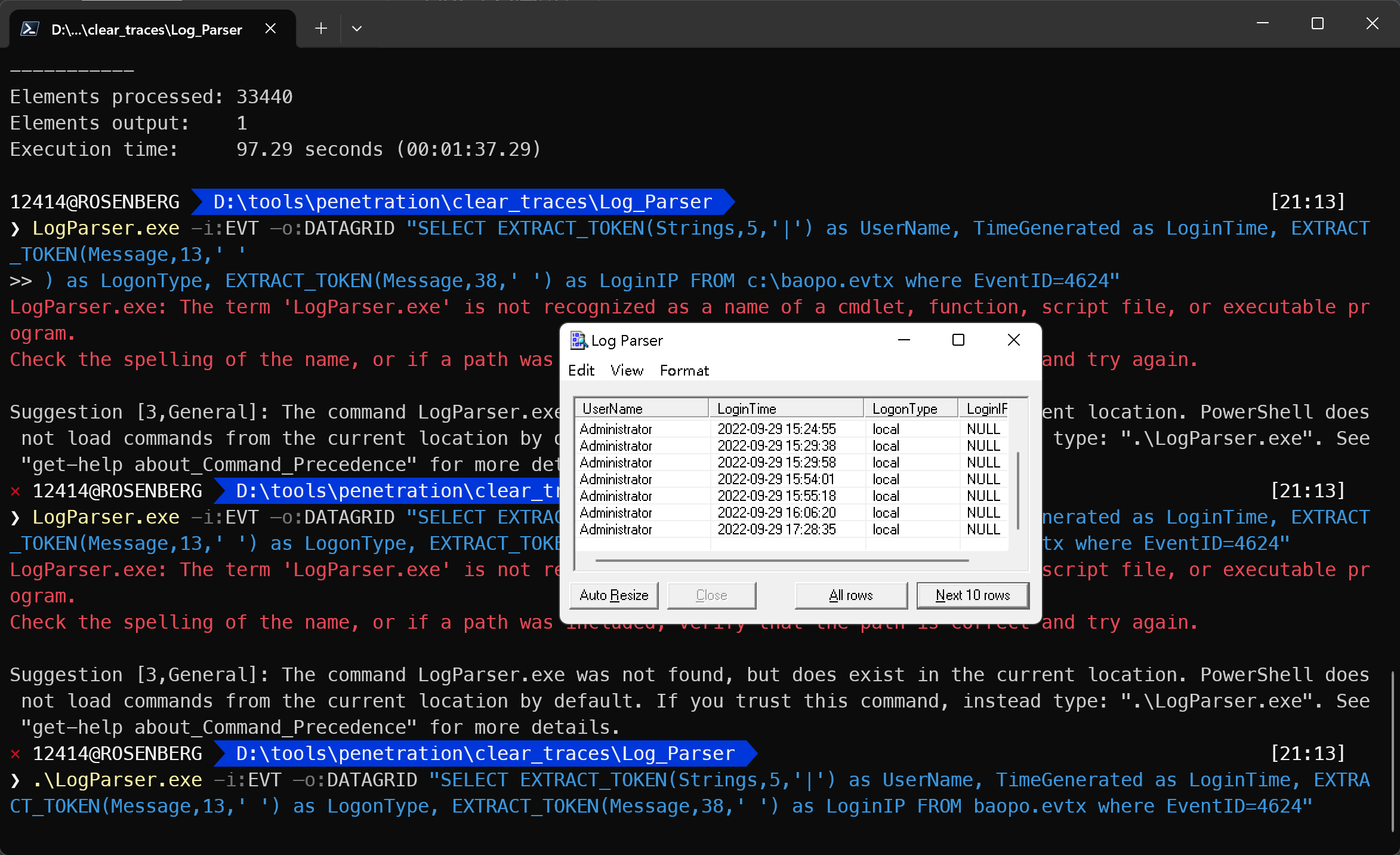Click the UserName column header
The height and width of the screenshot is (855, 1400).
642,408
